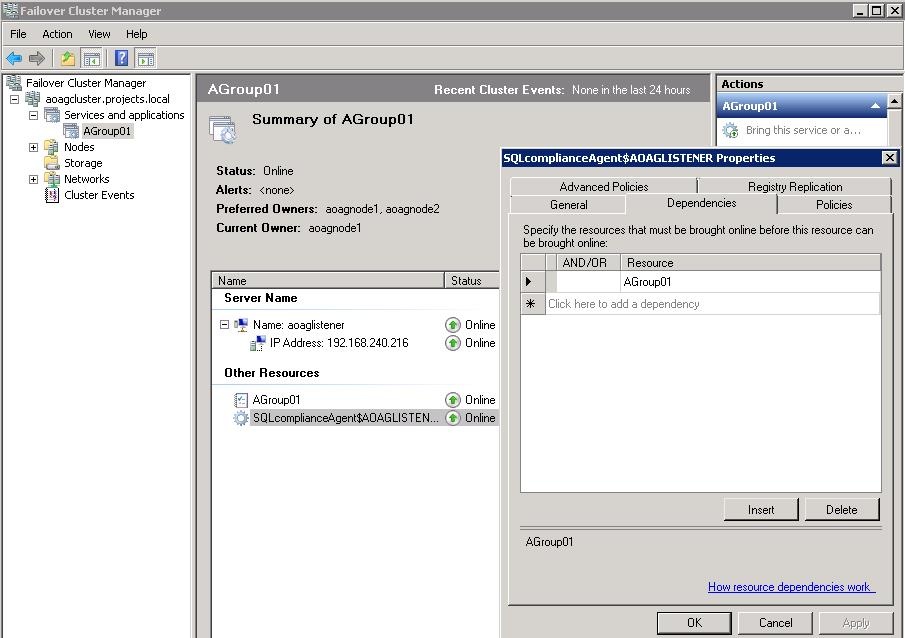
Task: Collapse the aoaglistener server name entry
Action: pyautogui.click(x=225, y=325)
